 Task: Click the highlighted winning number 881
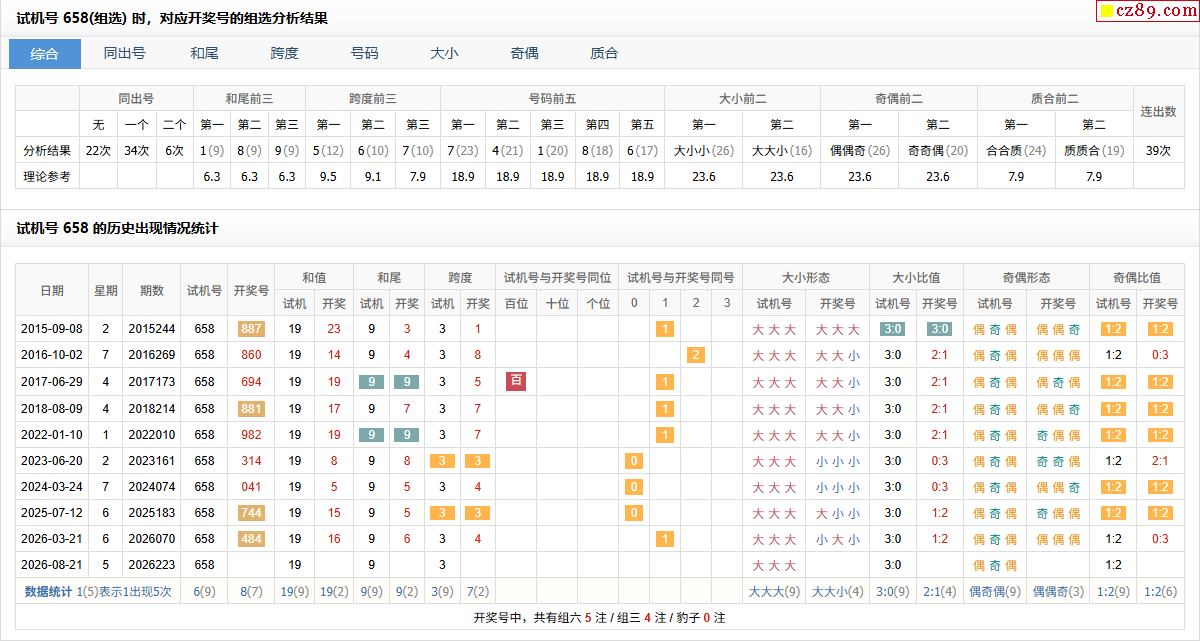251,408
